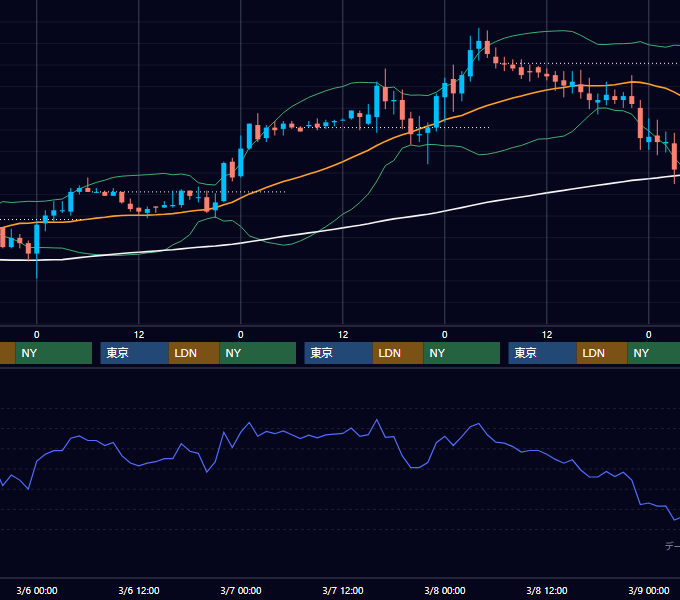Select the 東京 session block on 3/6
This screenshot has width=680, height=600.
coord(134,353)
